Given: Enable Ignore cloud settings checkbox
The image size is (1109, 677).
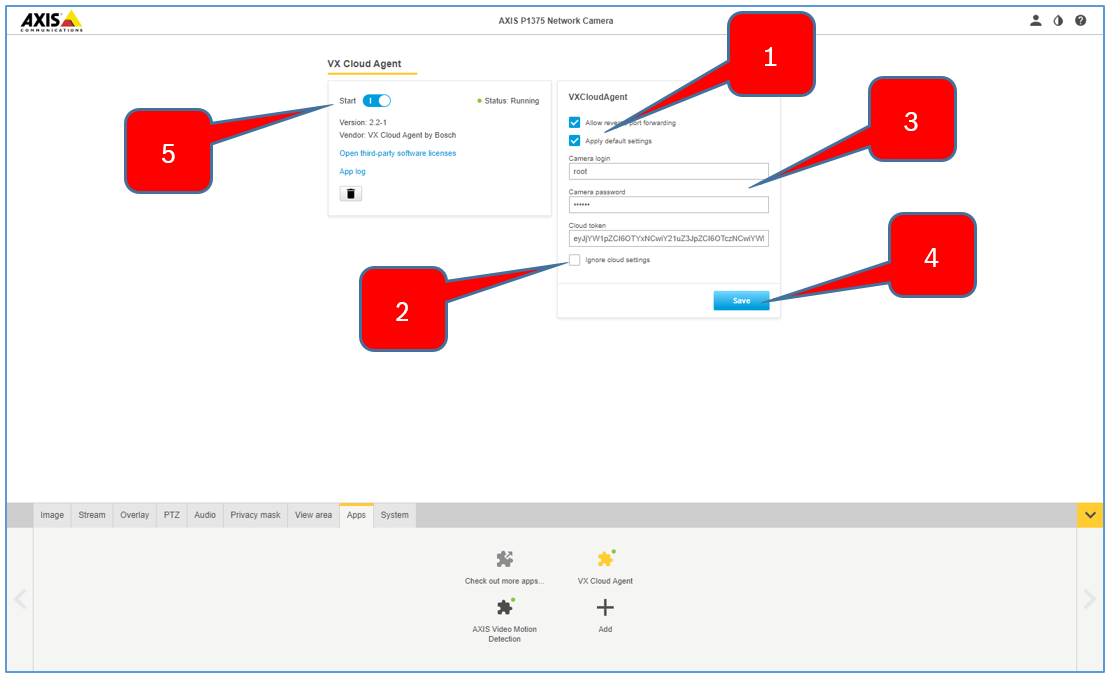Looking at the screenshot, I should pos(575,260).
